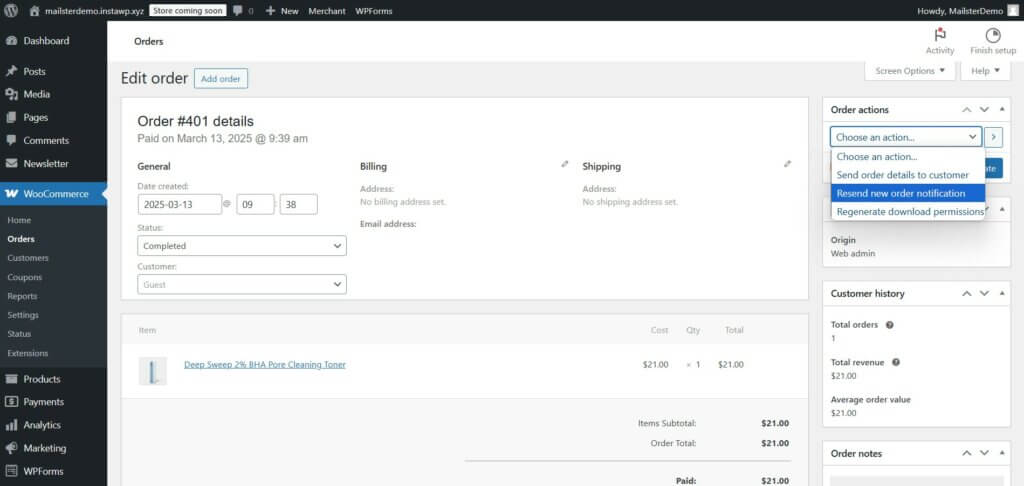Click the Total orders help icon
The height and width of the screenshot is (486, 1024).
[x=889, y=325]
